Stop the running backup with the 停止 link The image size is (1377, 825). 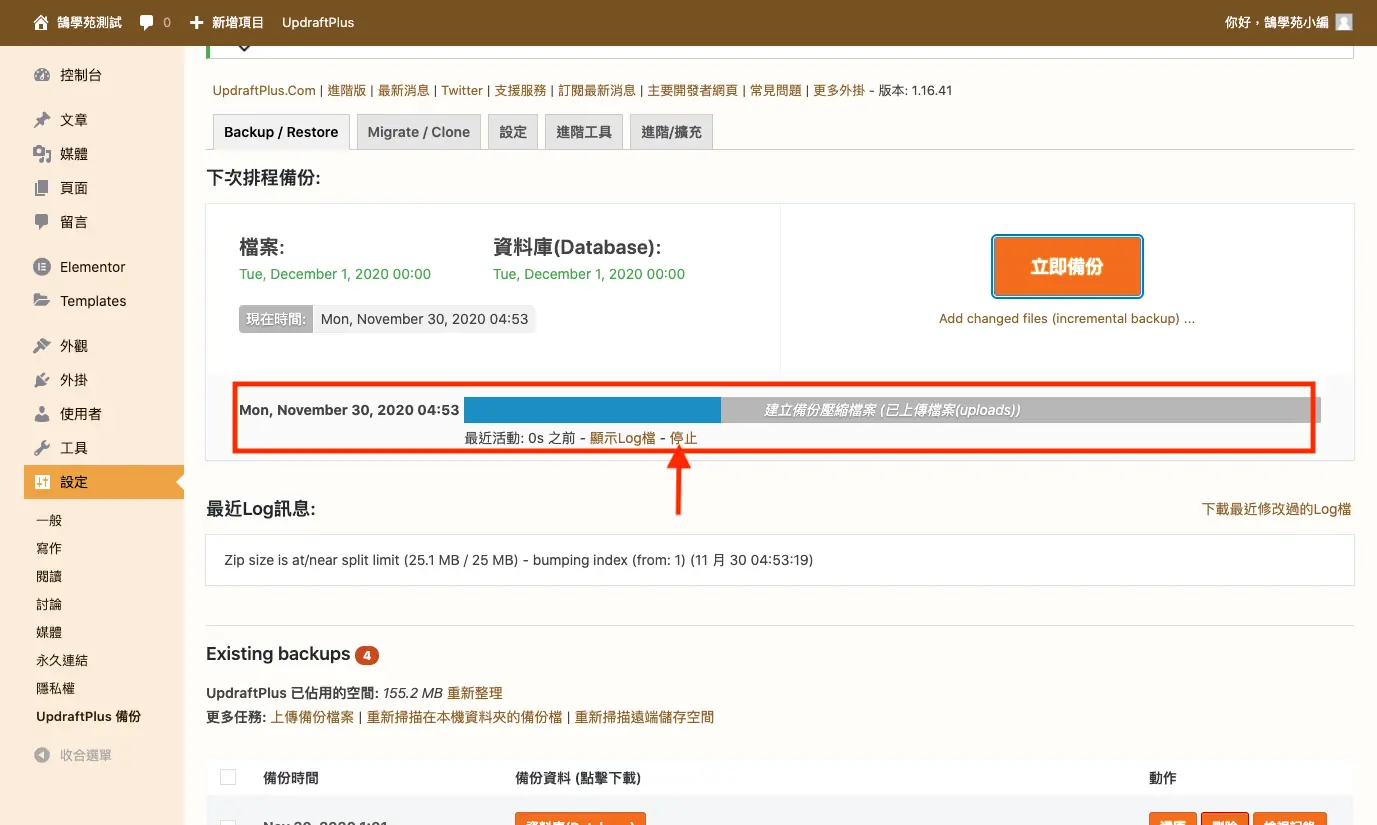684,438
